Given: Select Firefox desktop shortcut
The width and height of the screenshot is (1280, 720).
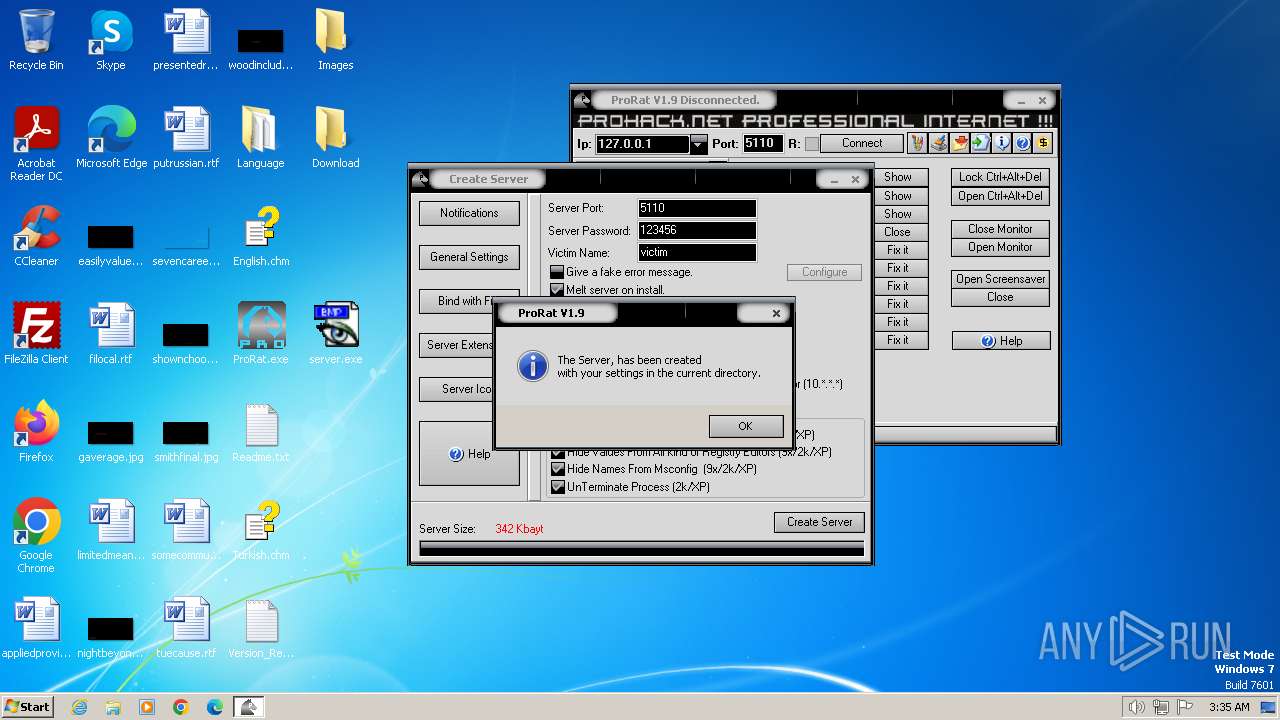Looking at the screenshot, I should coord(36,431).
